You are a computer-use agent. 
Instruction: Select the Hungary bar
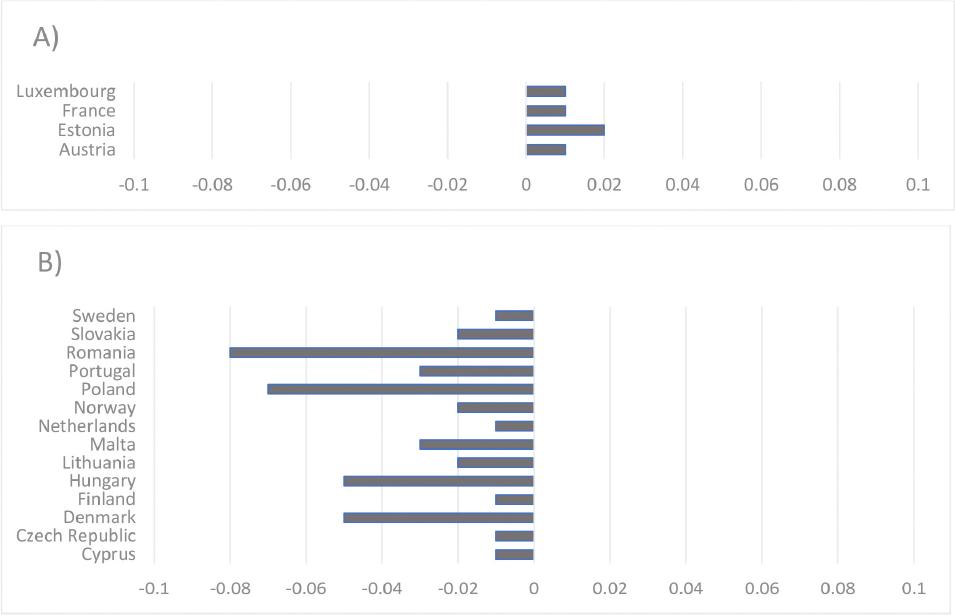438,481
